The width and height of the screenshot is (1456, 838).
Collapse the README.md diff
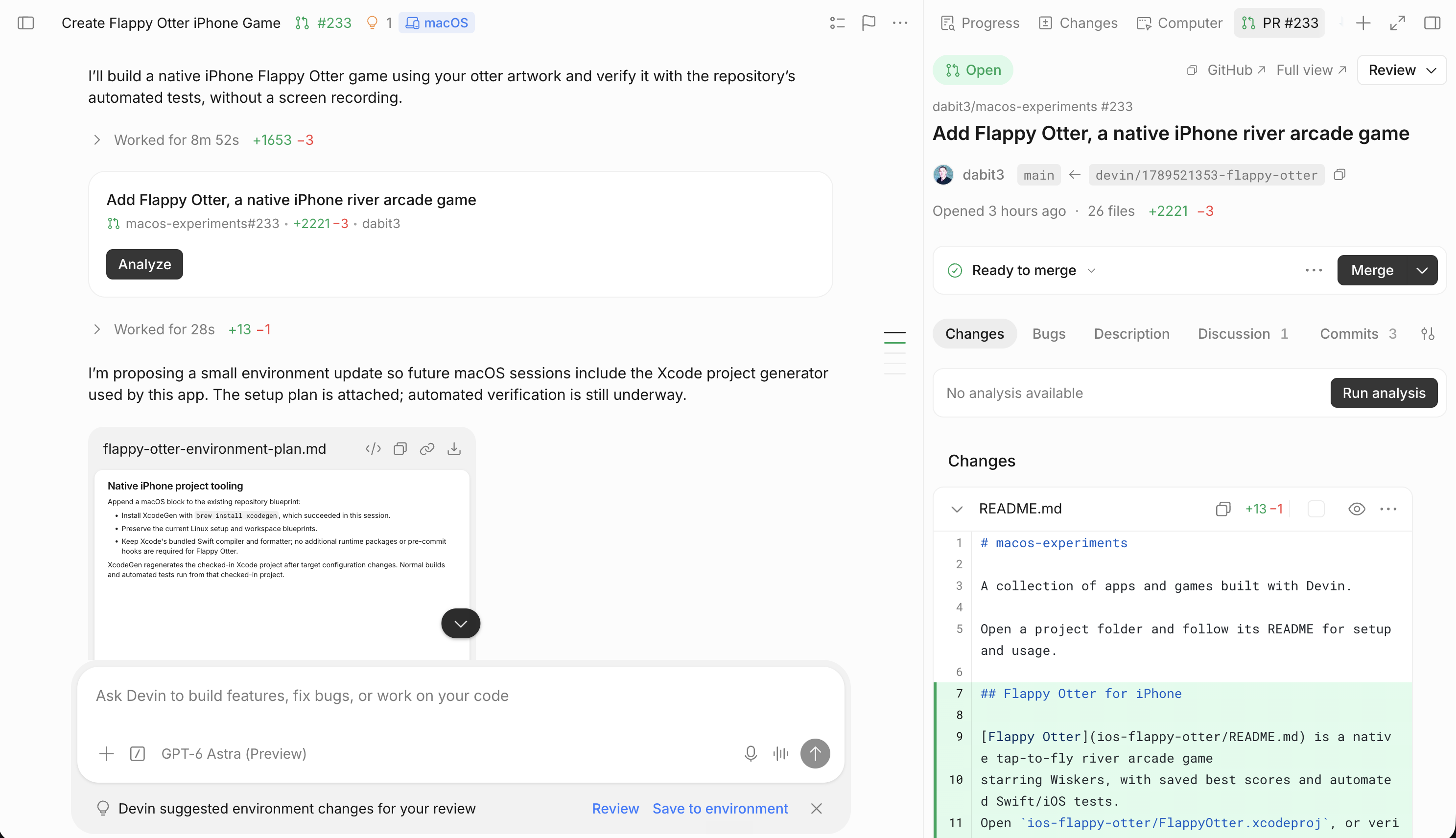coord(957,509)
